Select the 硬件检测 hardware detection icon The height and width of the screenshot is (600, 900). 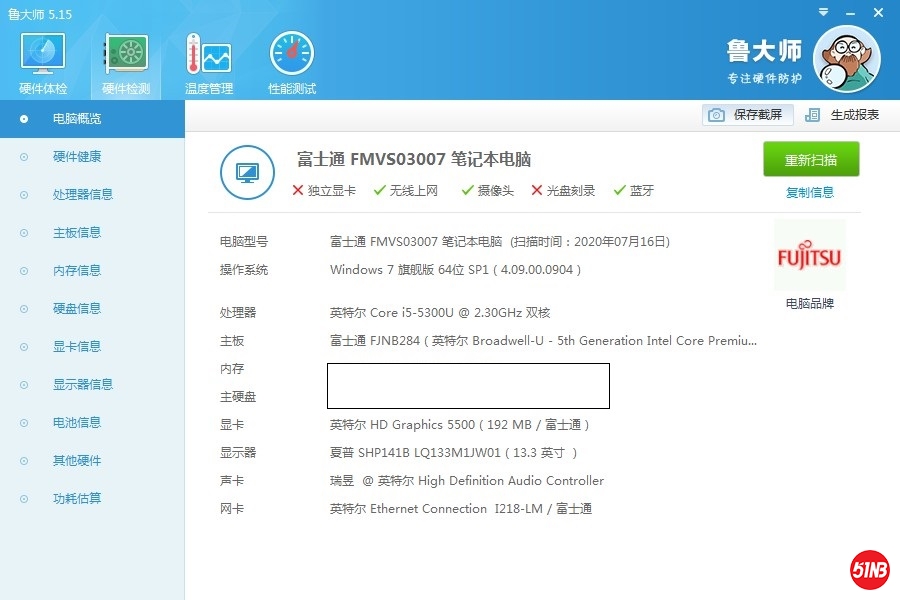tap(126, 55)
